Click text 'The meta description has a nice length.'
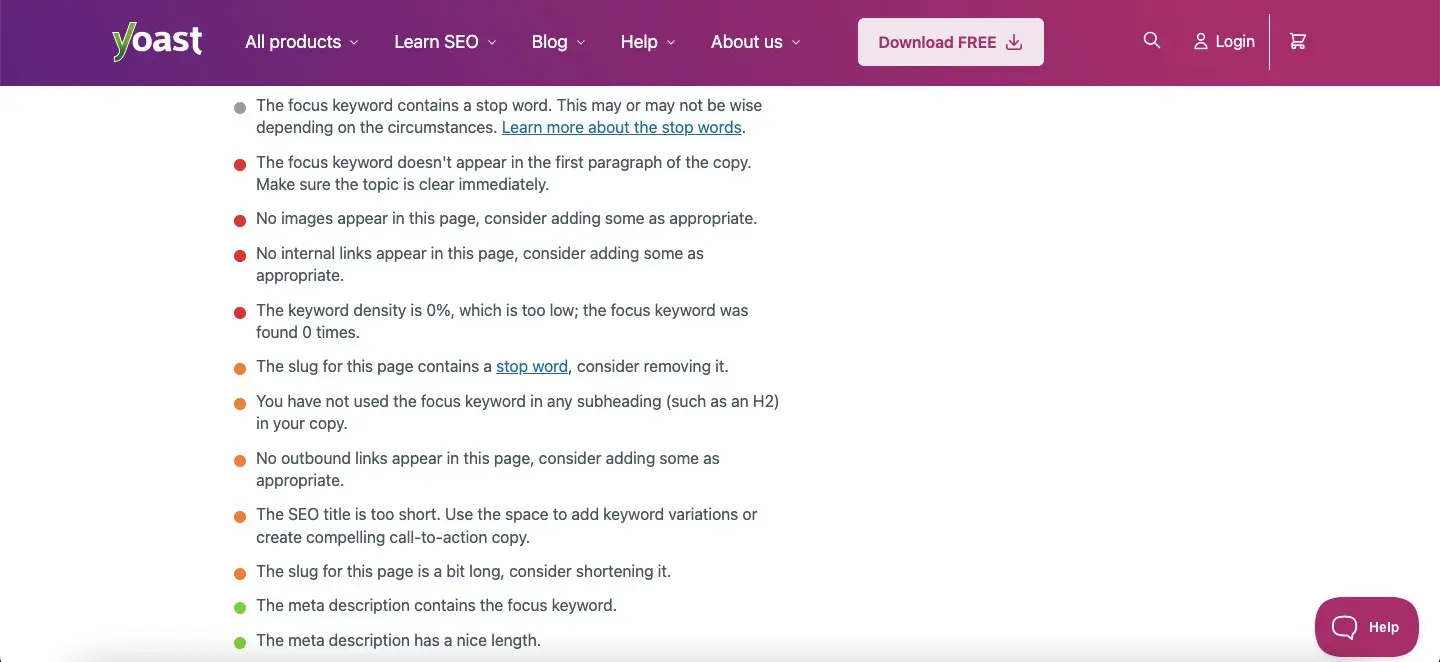 point(398,640)
